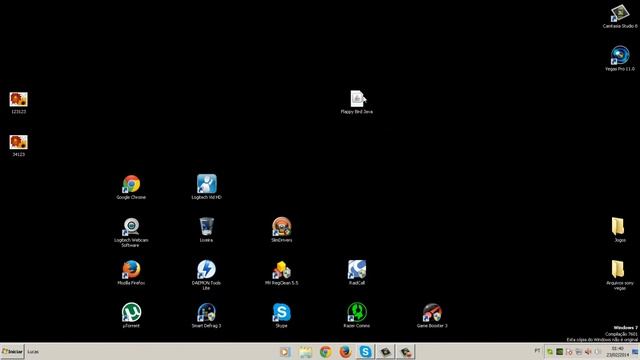Viewport: 640px width, 360px height.
Task: Select the SlimDrivers desktop shortcut
Action: 282,230
